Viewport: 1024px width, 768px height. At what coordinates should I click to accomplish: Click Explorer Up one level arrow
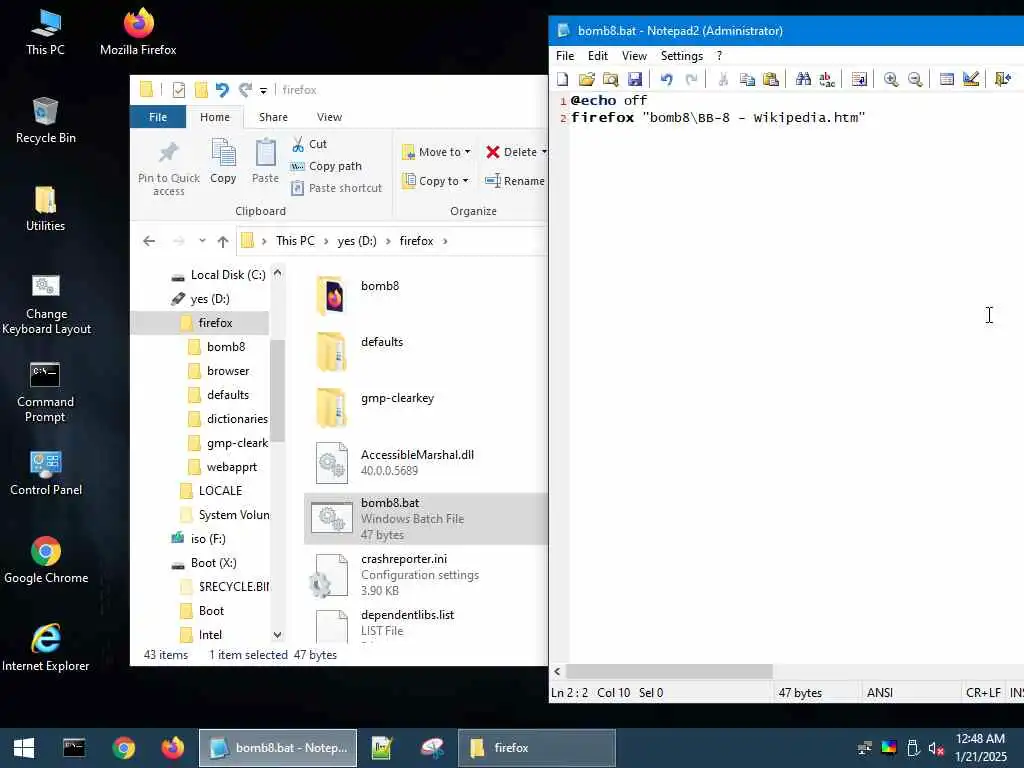pos(223,241)
